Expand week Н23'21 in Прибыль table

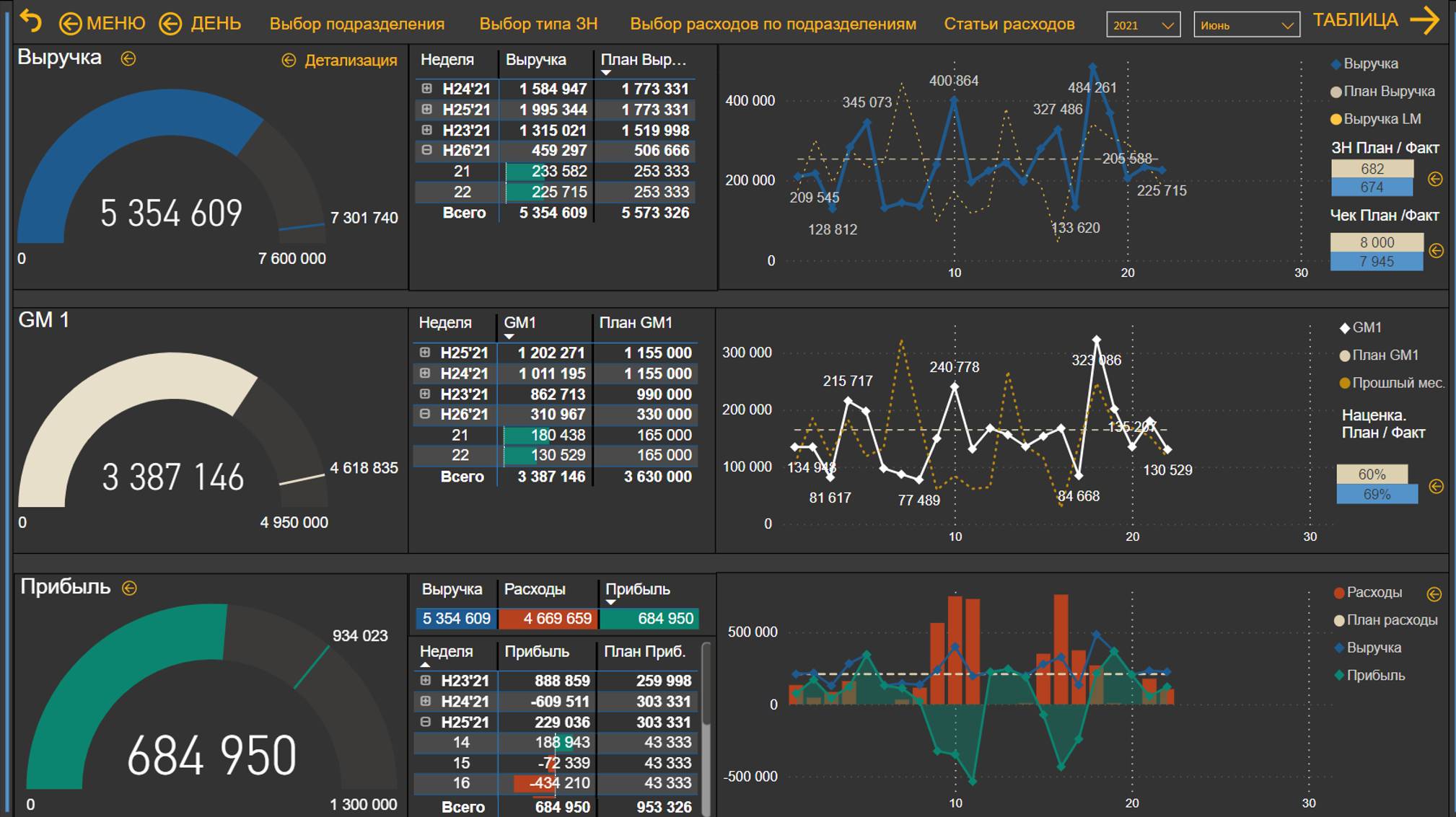pyautogui.click(x=426, y=680)
